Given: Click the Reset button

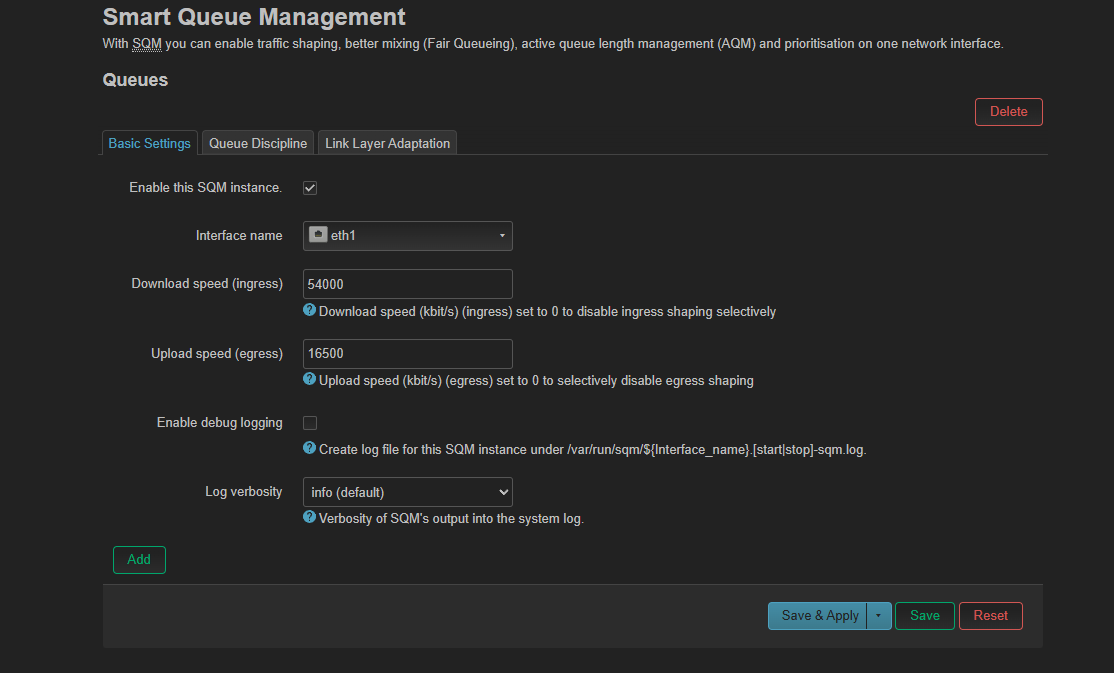Looking at the screenshot, I should (x=990, y=616).
